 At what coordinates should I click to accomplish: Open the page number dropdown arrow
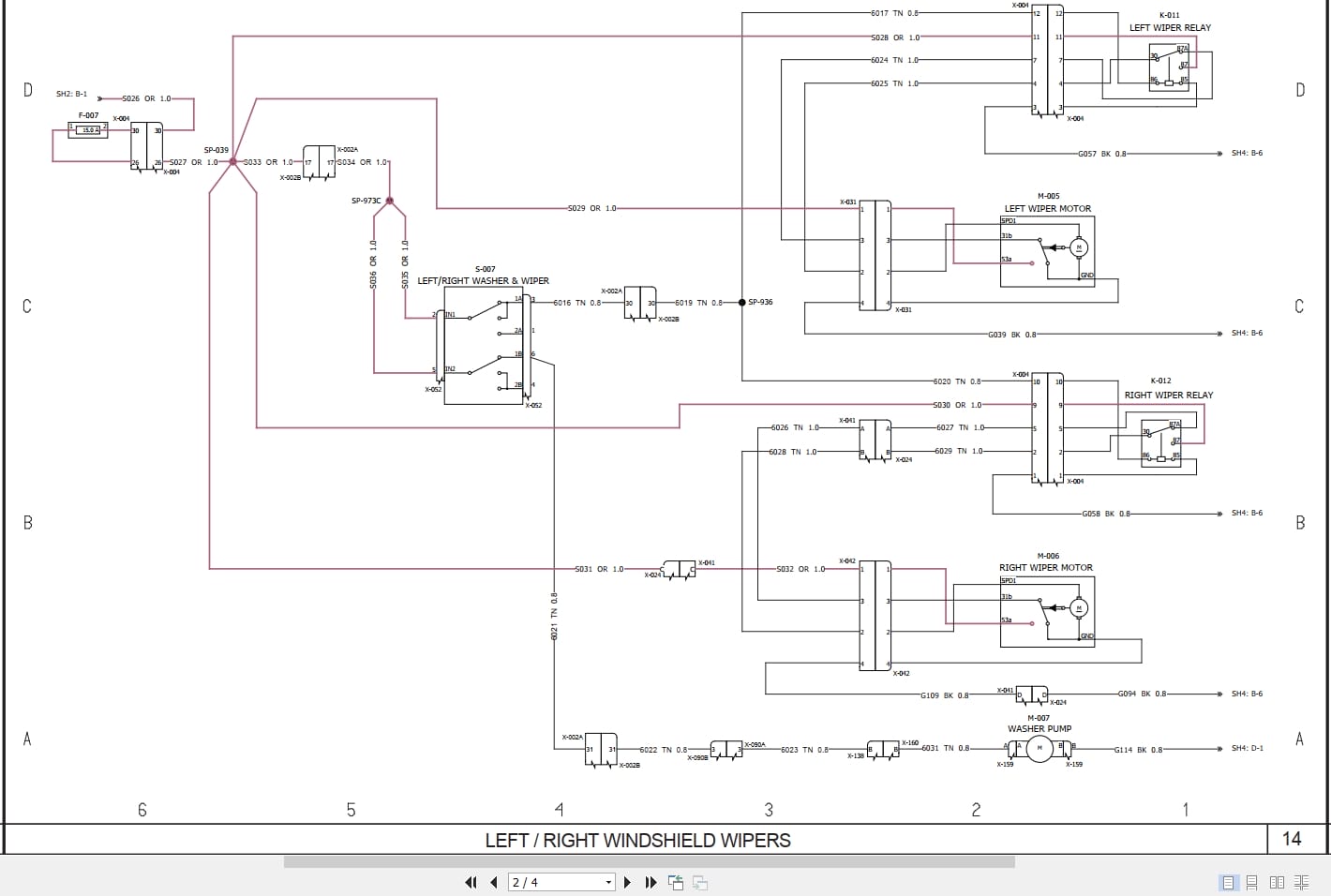pyautogui.click(x=608, y=882)
